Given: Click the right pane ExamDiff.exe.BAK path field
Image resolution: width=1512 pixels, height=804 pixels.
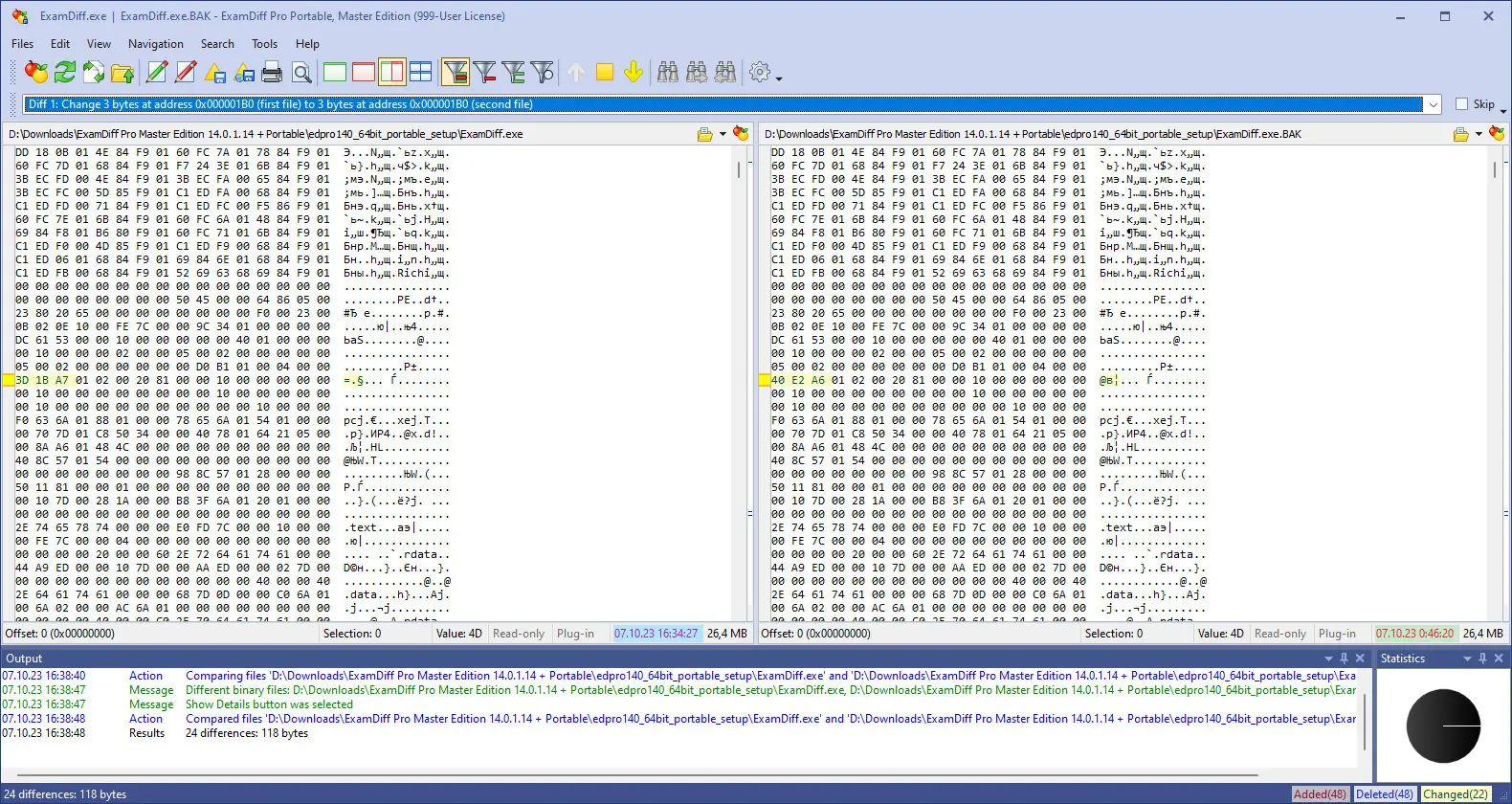Looking at the screenshot, I should point(1106,134).
